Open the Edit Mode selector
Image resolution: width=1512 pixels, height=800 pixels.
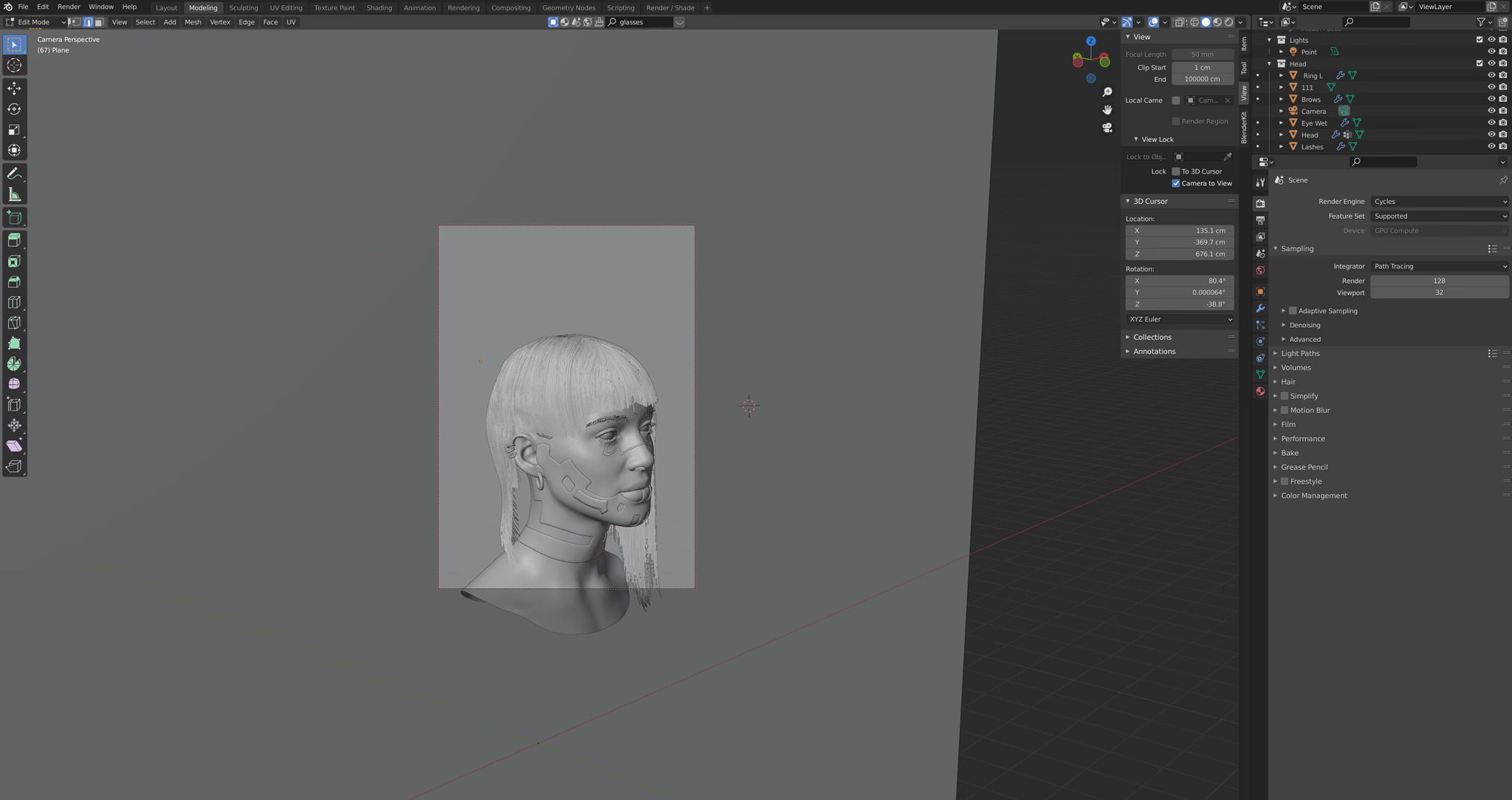pyautogui.click(x=35, y=22)
